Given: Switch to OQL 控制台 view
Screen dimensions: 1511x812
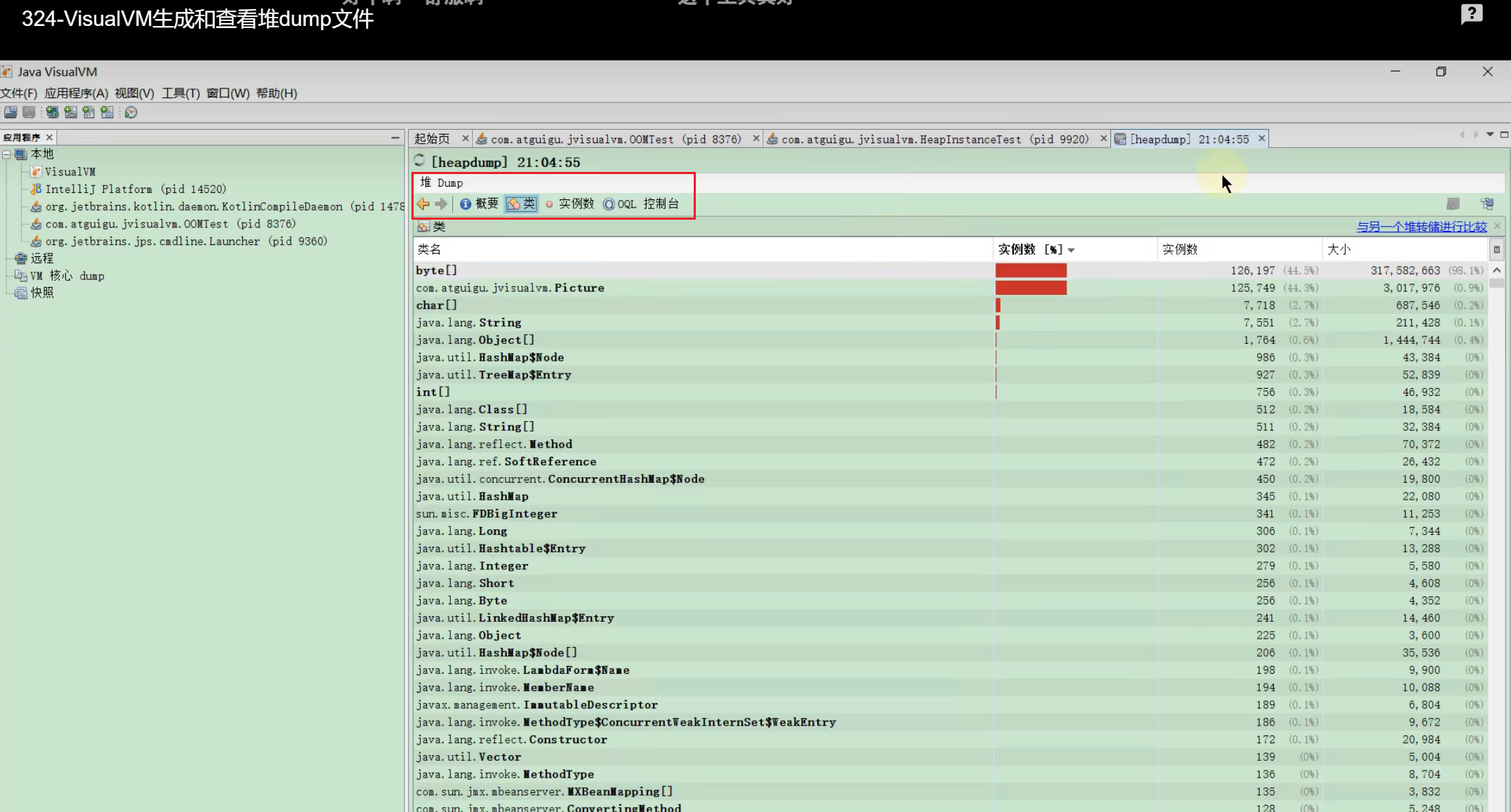Looking at the screenshot, I should coord(641,204).
